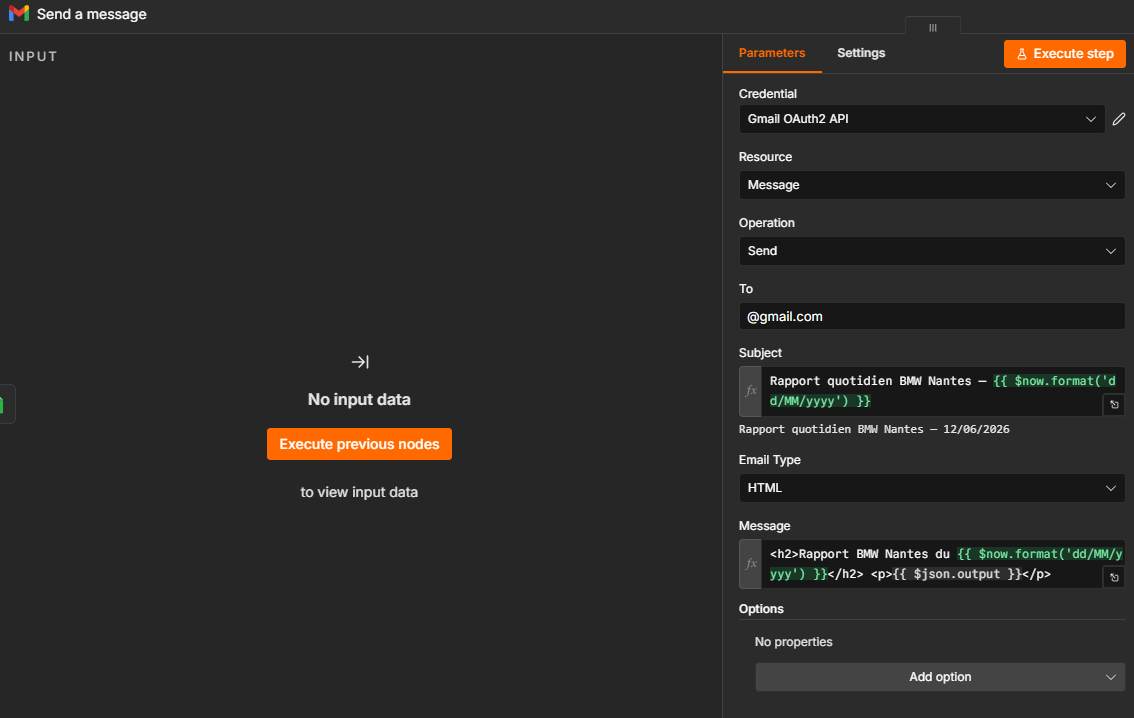1134x718 pixels.
Task: Switch to the Settings tab
Action: click(x=861, y=53)
